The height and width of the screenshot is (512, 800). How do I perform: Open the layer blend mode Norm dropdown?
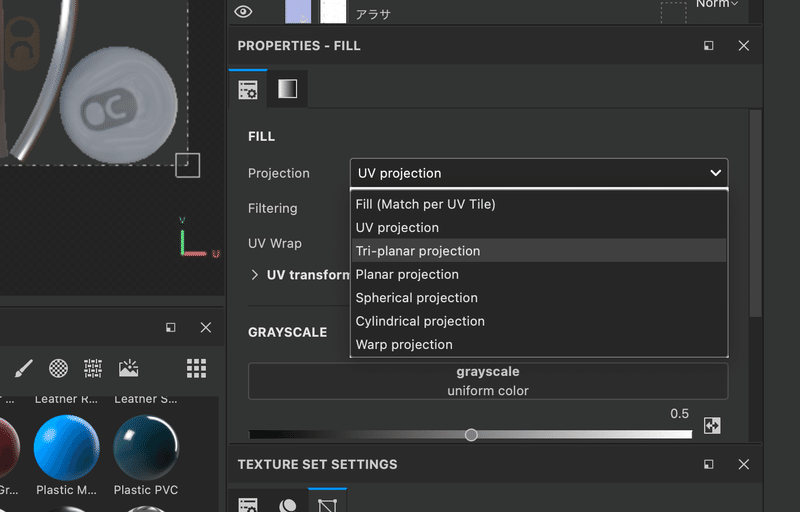point(717,5)
